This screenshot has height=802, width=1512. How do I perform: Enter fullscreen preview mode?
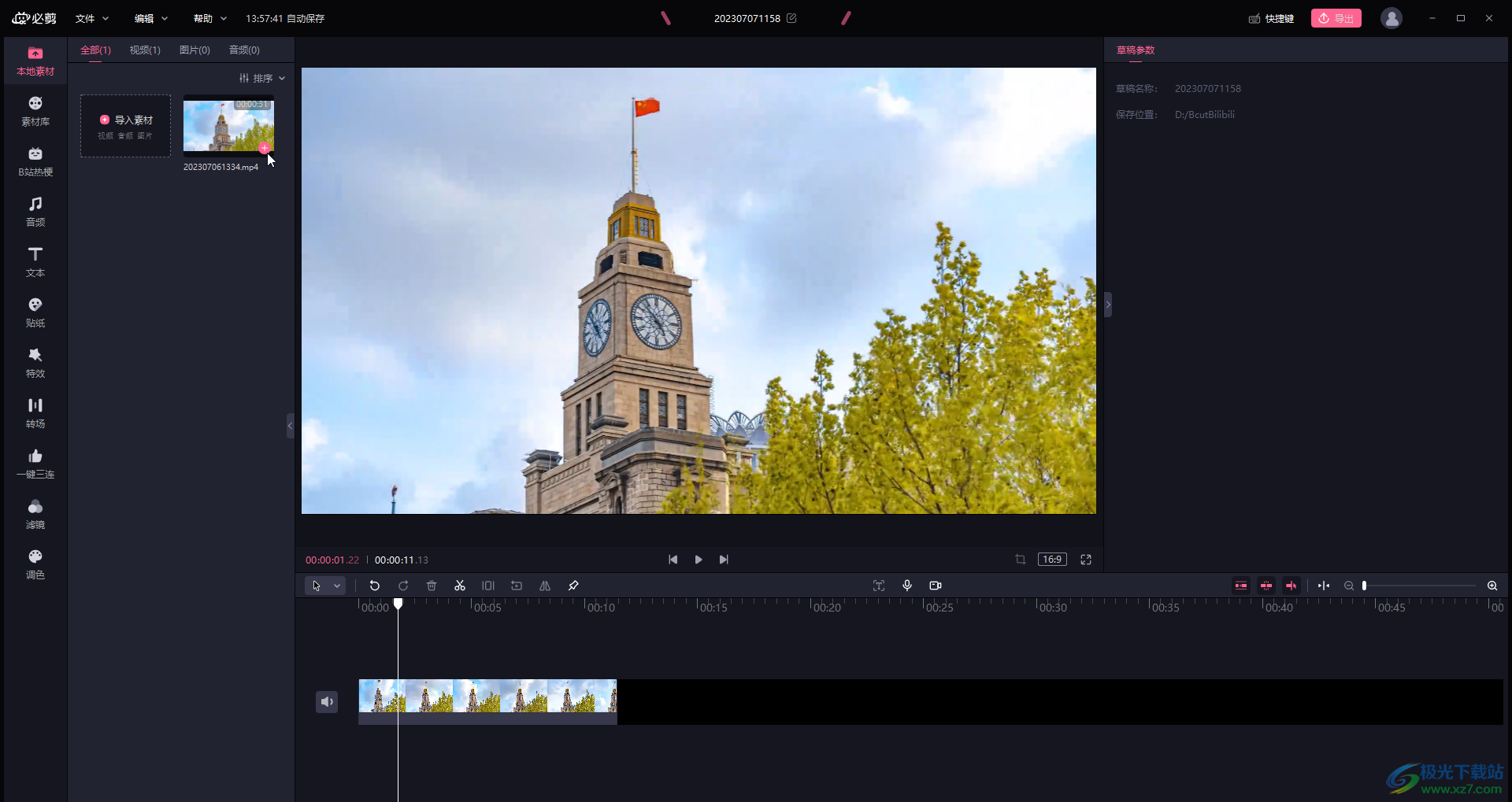point(1086,560)
